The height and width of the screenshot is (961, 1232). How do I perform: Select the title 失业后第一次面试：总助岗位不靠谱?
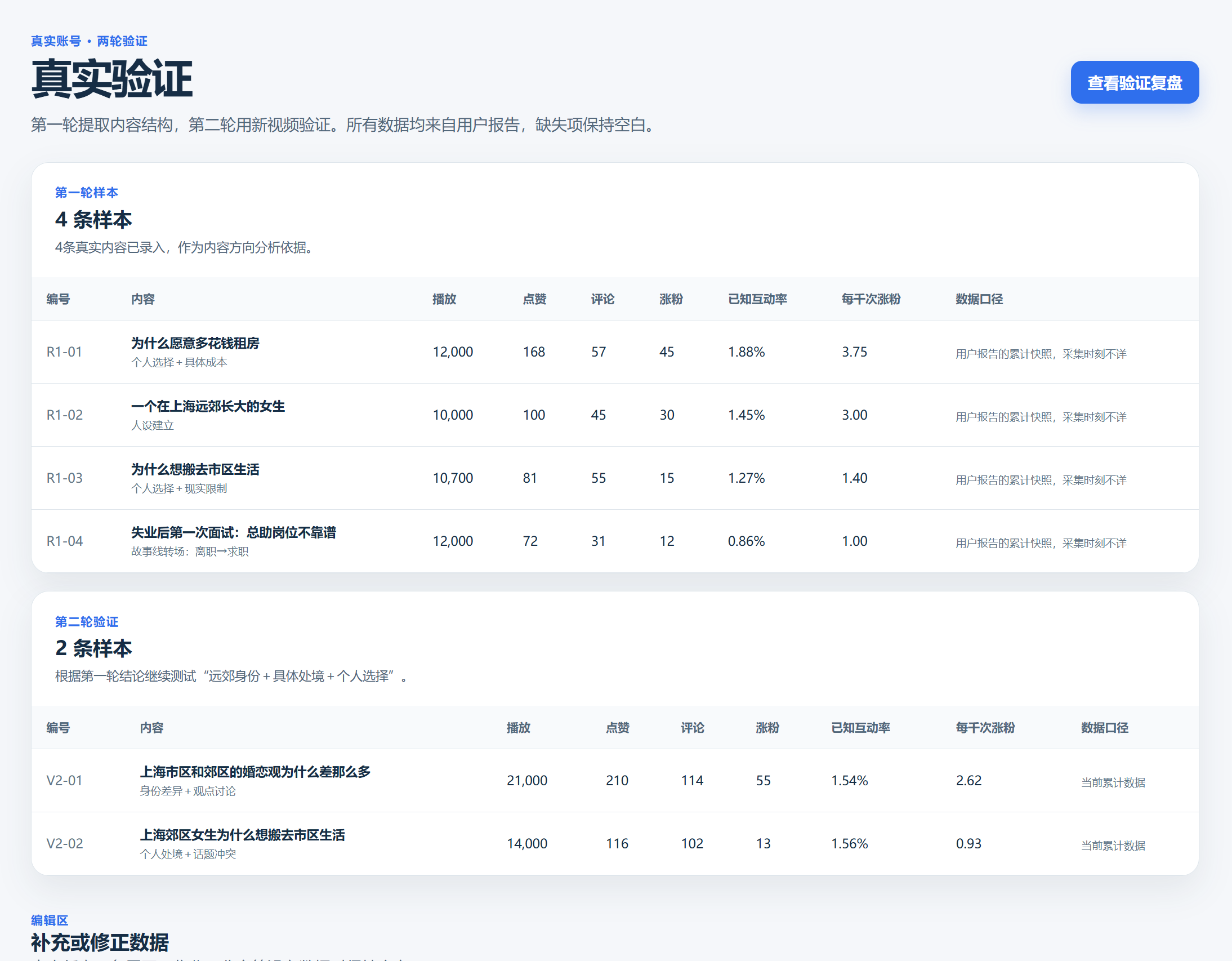tap(234, 533)
